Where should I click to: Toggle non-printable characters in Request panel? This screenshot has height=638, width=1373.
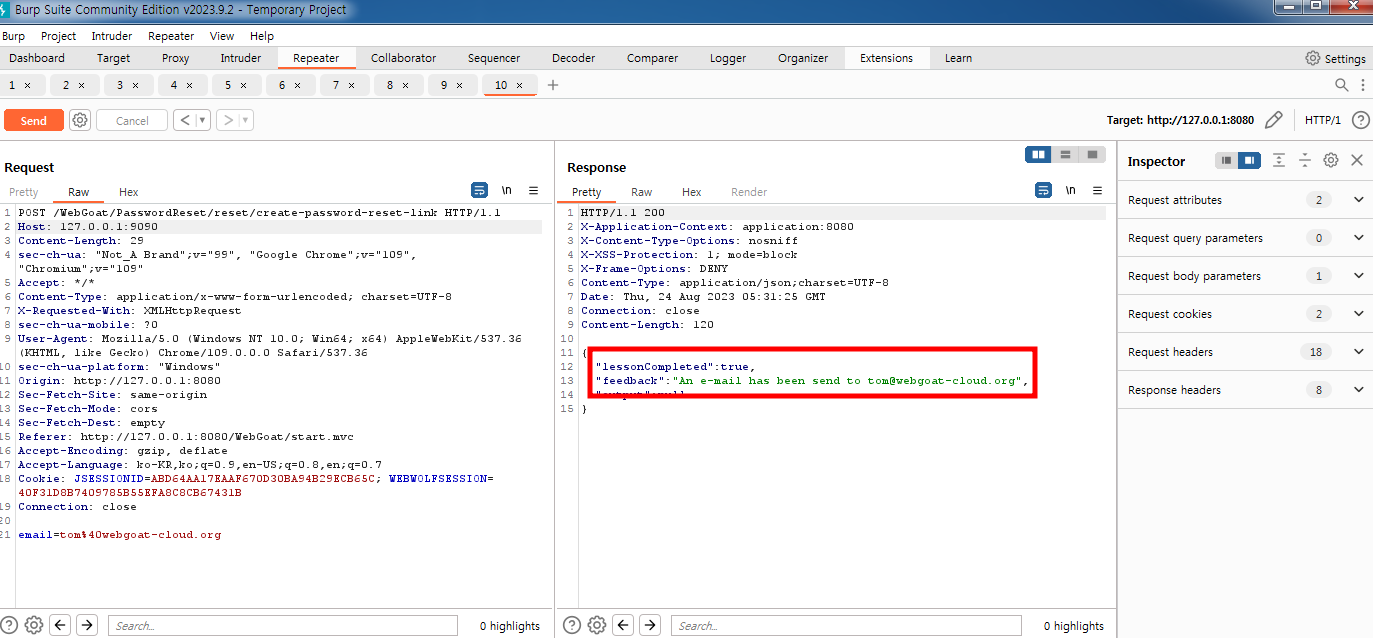coord(507,190)
